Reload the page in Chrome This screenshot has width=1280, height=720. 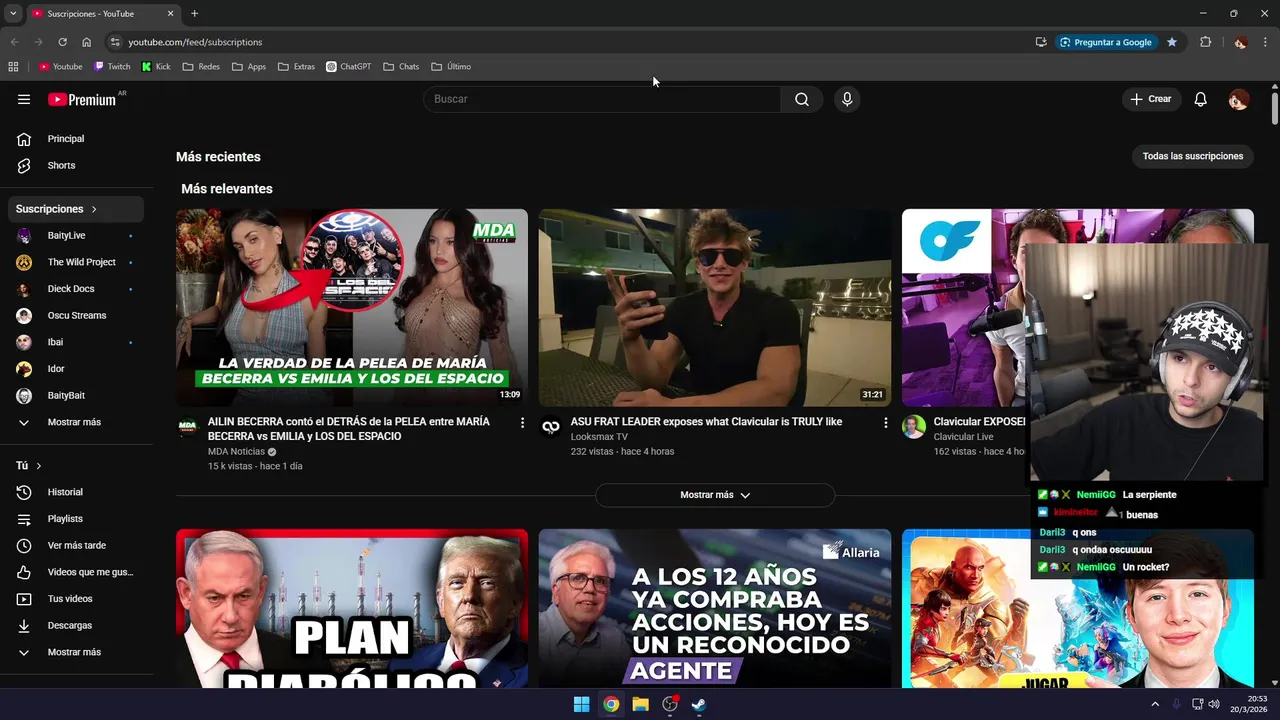point(62,42)
